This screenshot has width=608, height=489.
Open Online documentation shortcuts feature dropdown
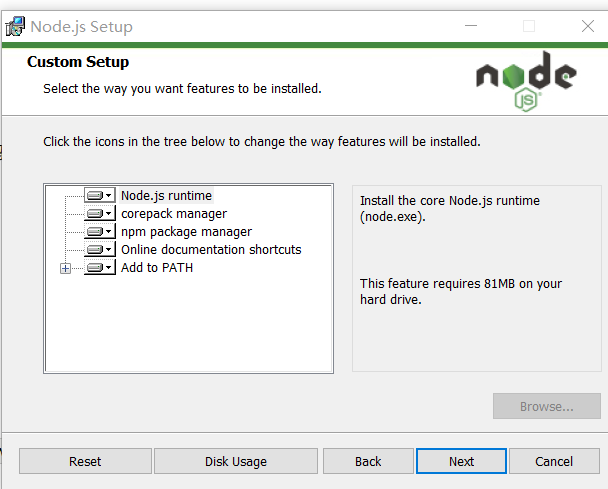coord(100,249)
